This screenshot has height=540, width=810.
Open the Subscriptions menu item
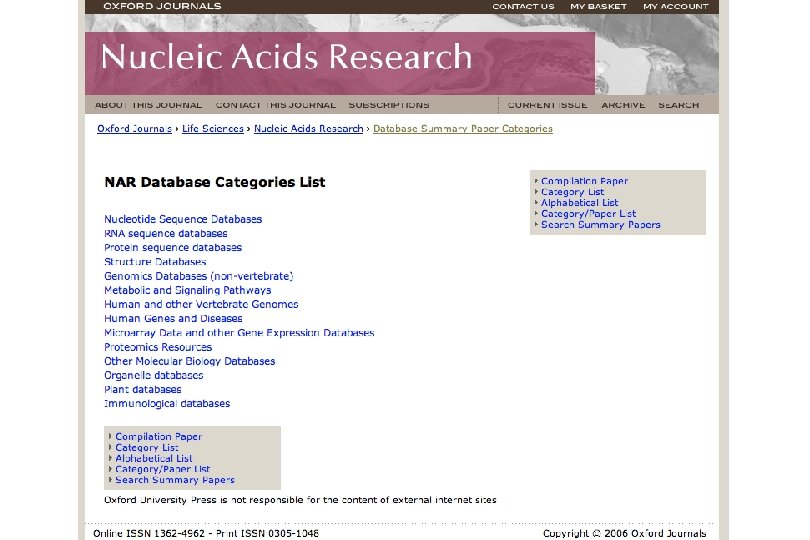(389, 105)
